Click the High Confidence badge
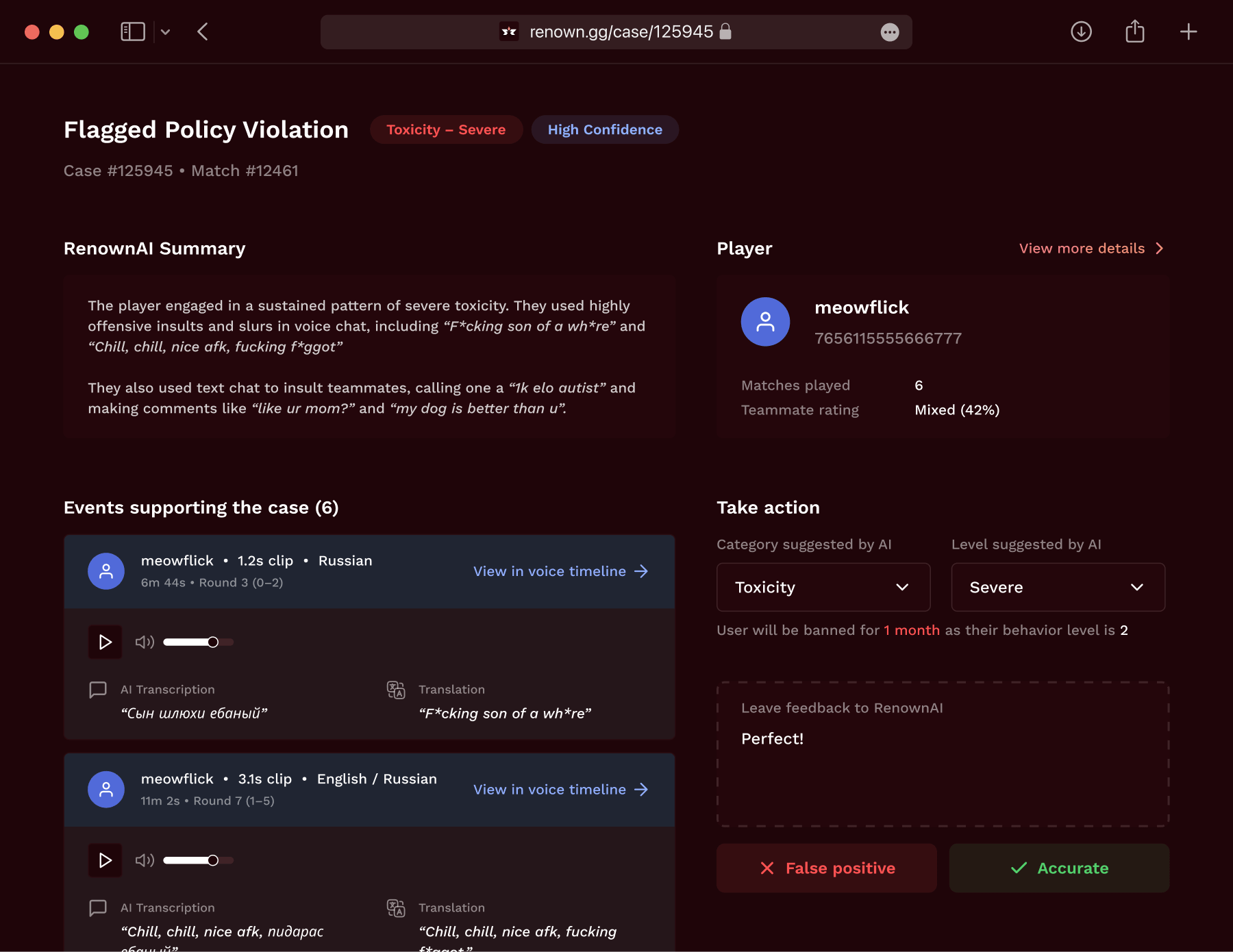 coord(605,129)
